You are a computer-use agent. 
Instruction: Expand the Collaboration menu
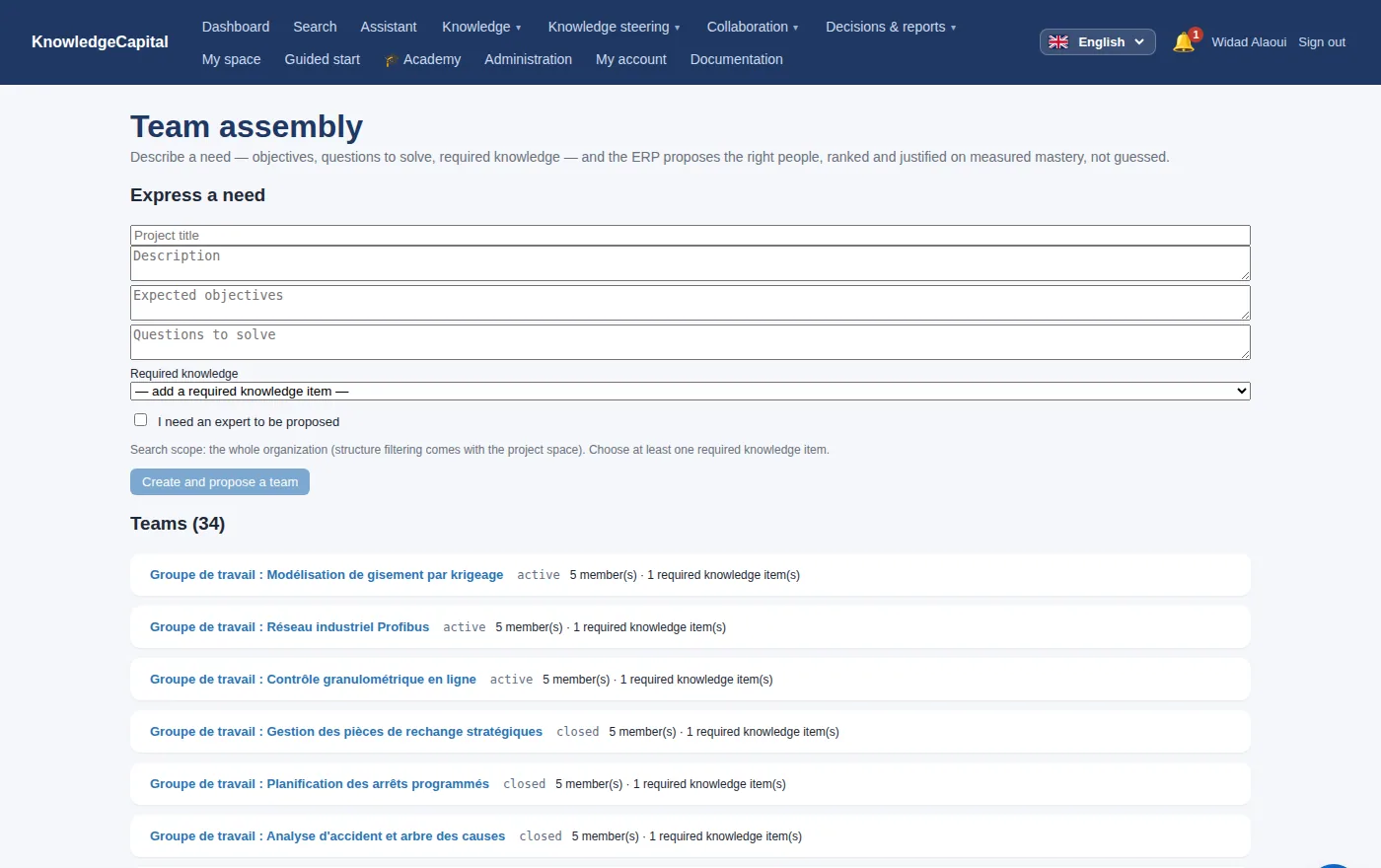(753, 27)
